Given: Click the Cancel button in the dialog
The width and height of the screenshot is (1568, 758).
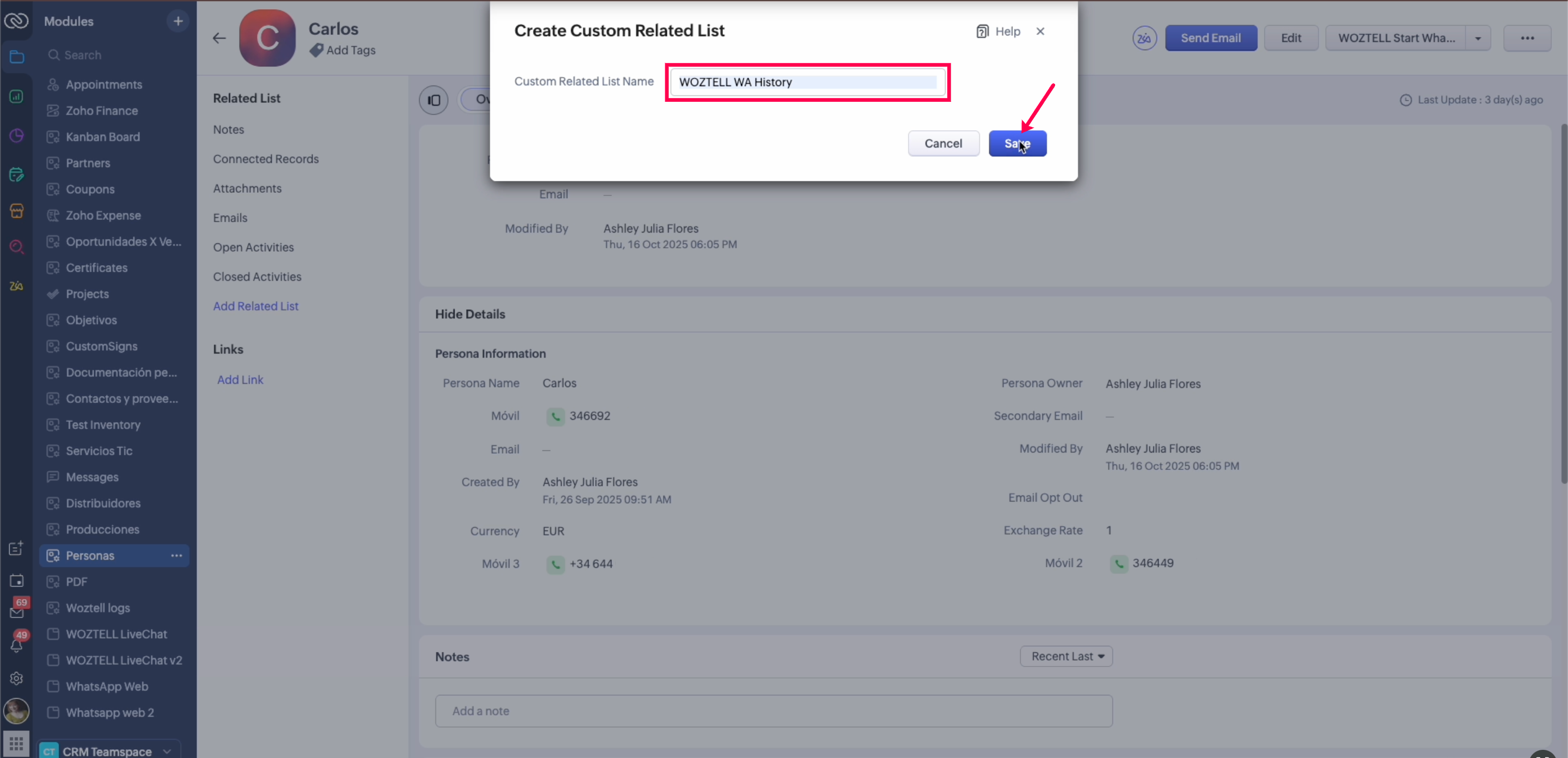Looking at the screenshot, I should point(943,144).
